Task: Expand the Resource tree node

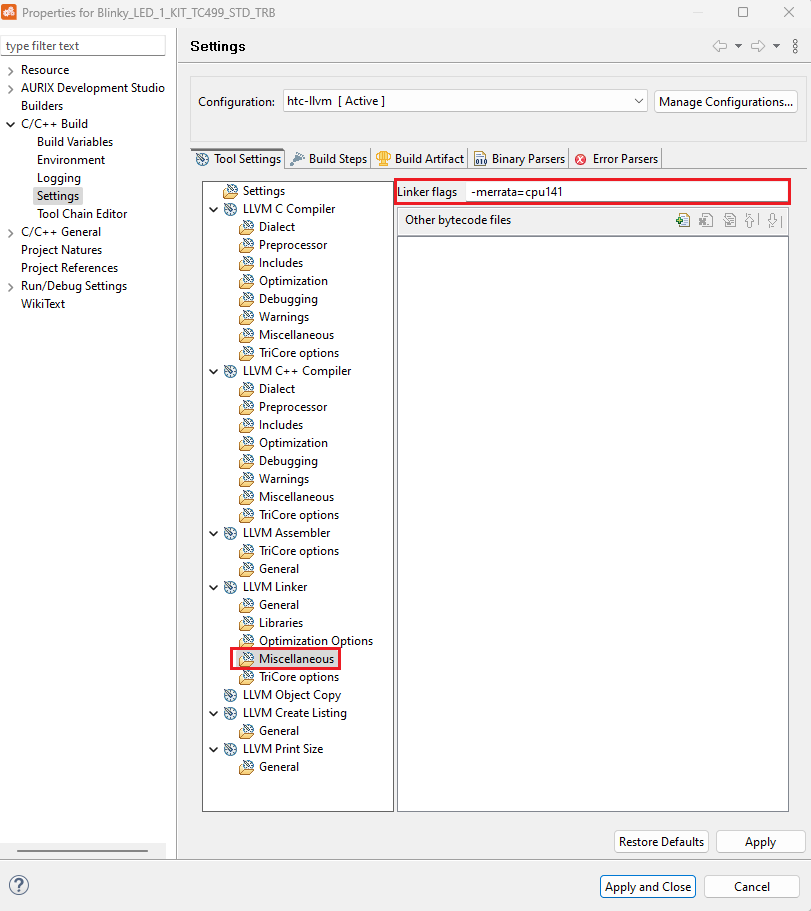Action: [x=10, y=70]
